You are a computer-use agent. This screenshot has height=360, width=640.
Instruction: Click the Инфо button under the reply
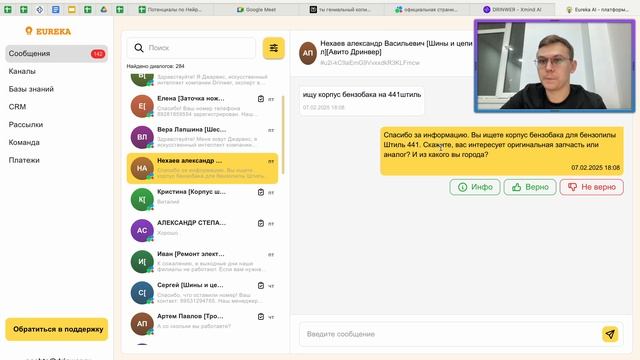(475, 187)
